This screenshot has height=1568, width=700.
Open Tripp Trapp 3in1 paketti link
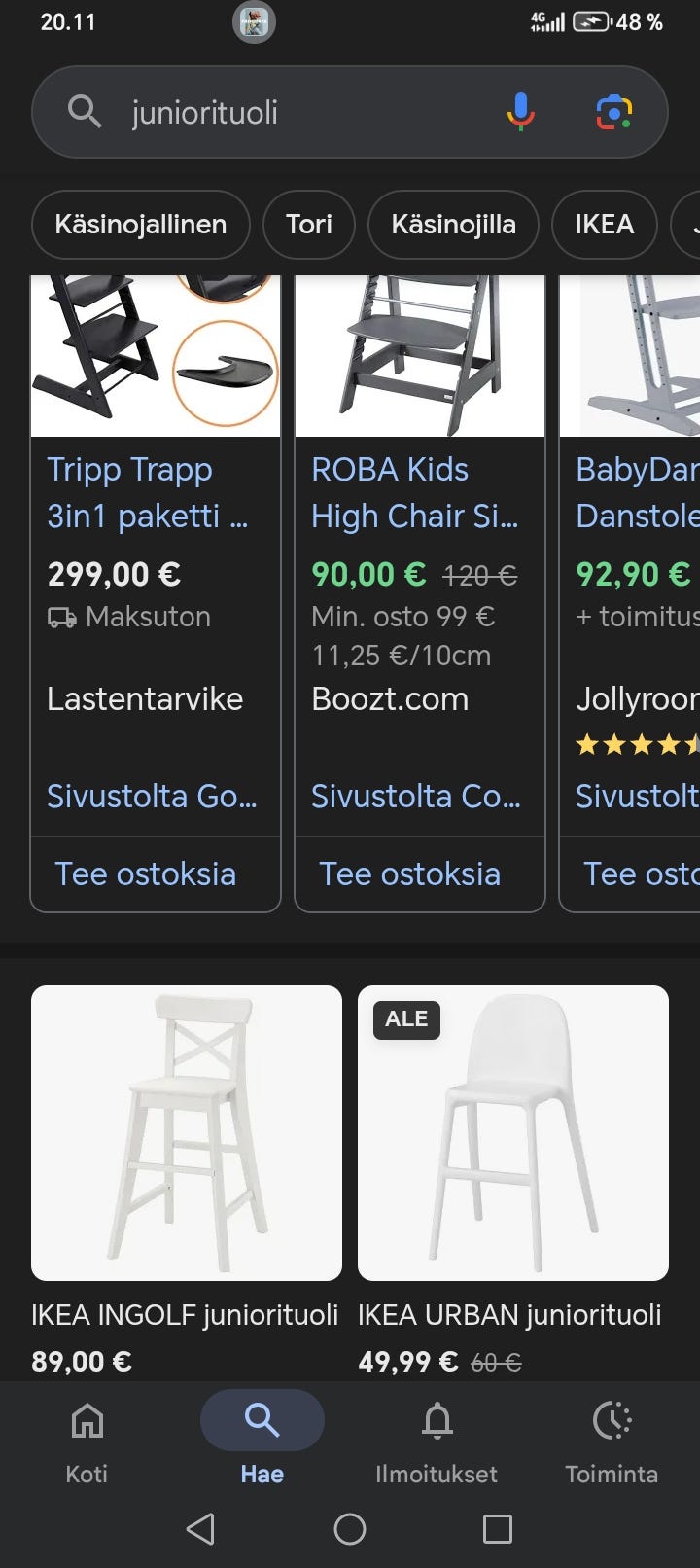point(147,492)
